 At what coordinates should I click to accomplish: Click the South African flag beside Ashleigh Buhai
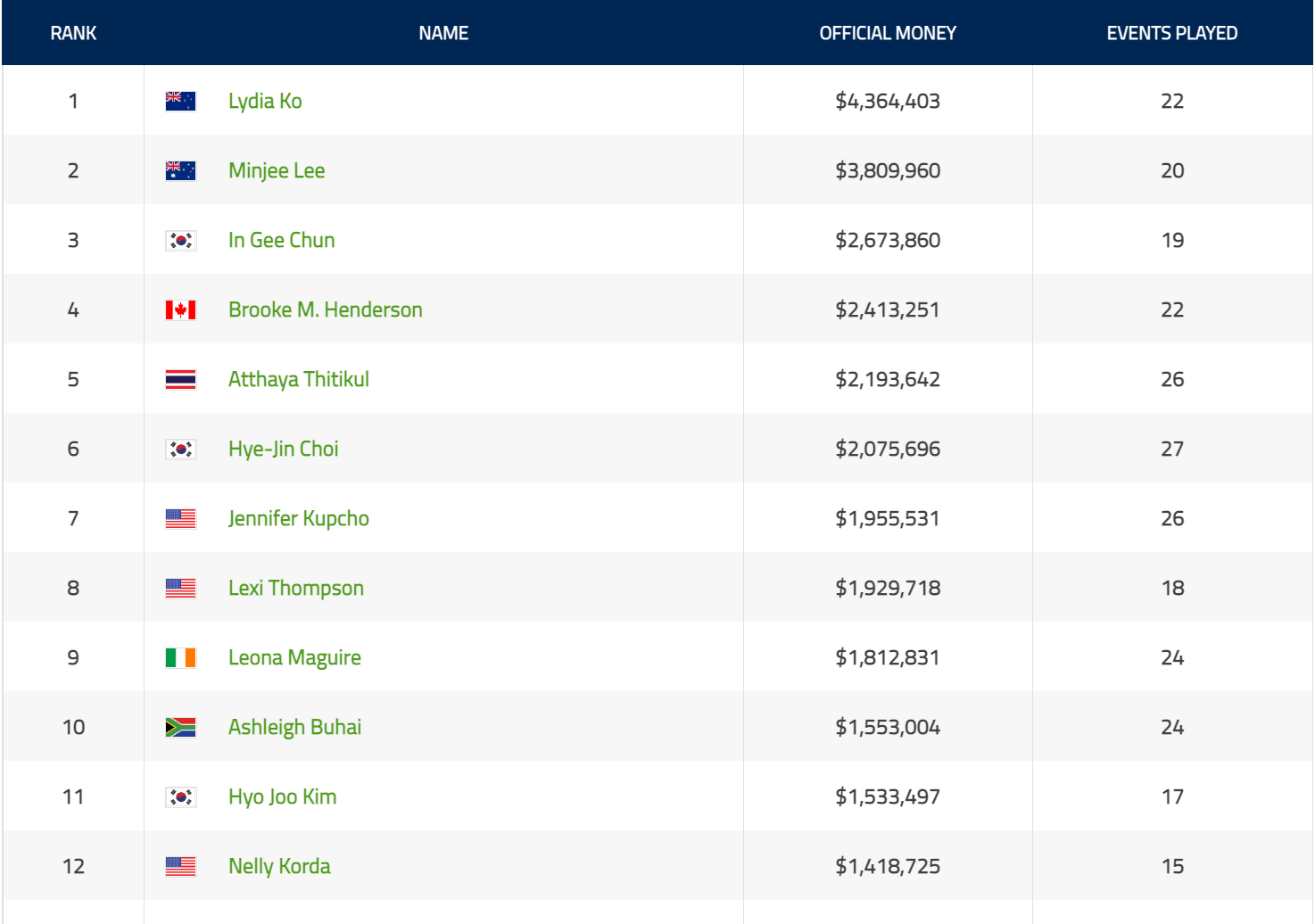[180, 727]
